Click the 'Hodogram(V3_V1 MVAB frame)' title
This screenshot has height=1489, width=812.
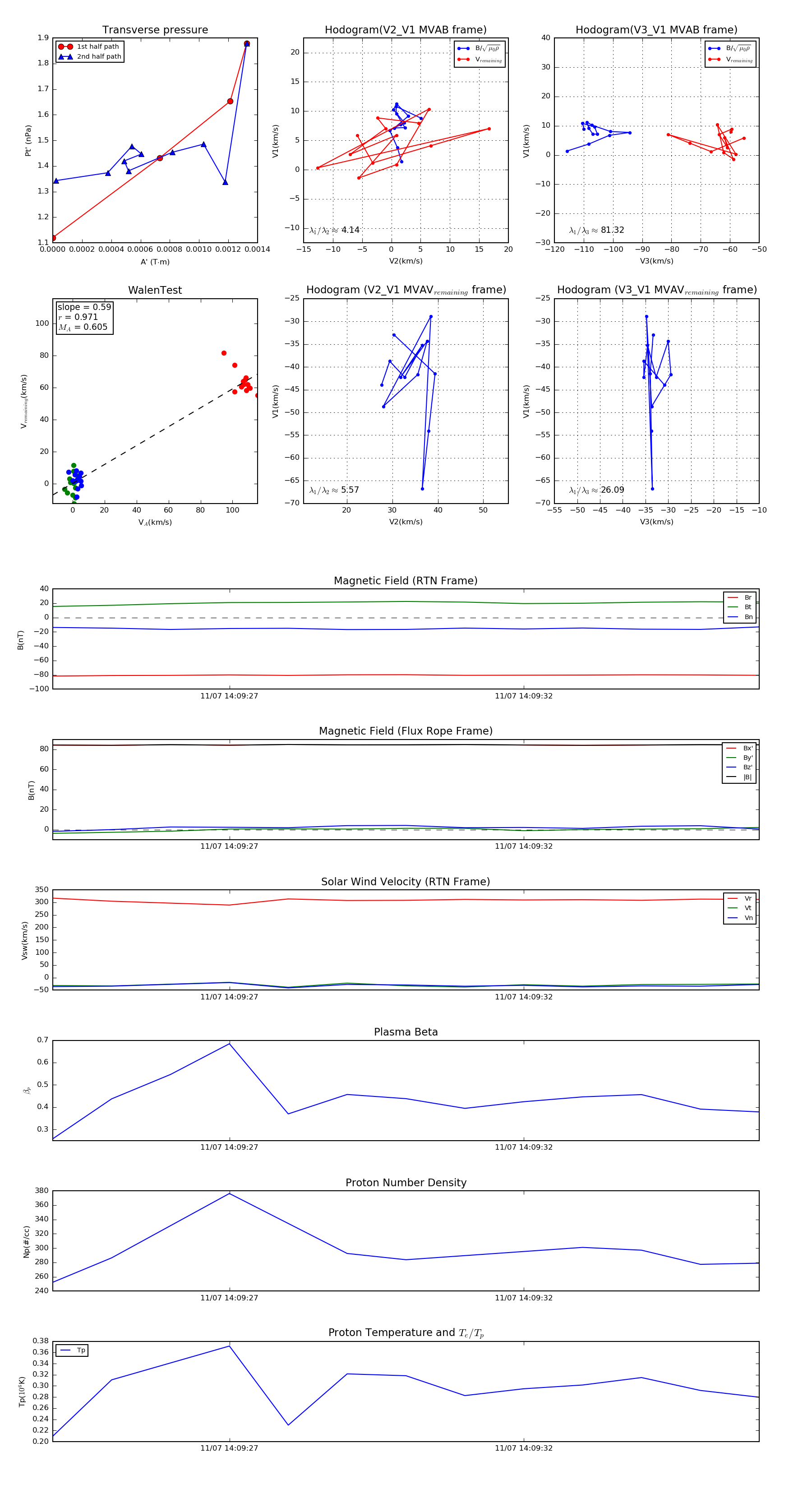[656, 29]
